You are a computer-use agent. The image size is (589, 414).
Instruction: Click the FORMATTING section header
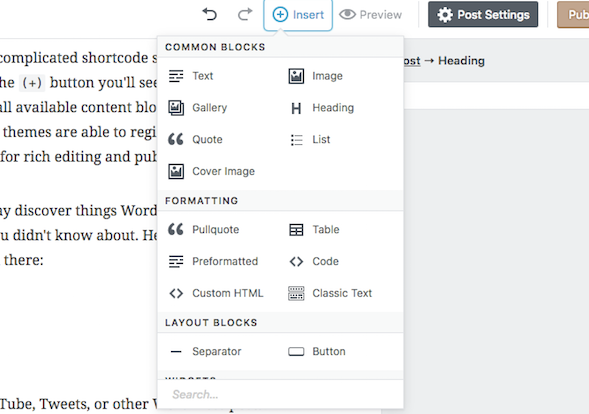pyautogui.click(x=201, y=201)
